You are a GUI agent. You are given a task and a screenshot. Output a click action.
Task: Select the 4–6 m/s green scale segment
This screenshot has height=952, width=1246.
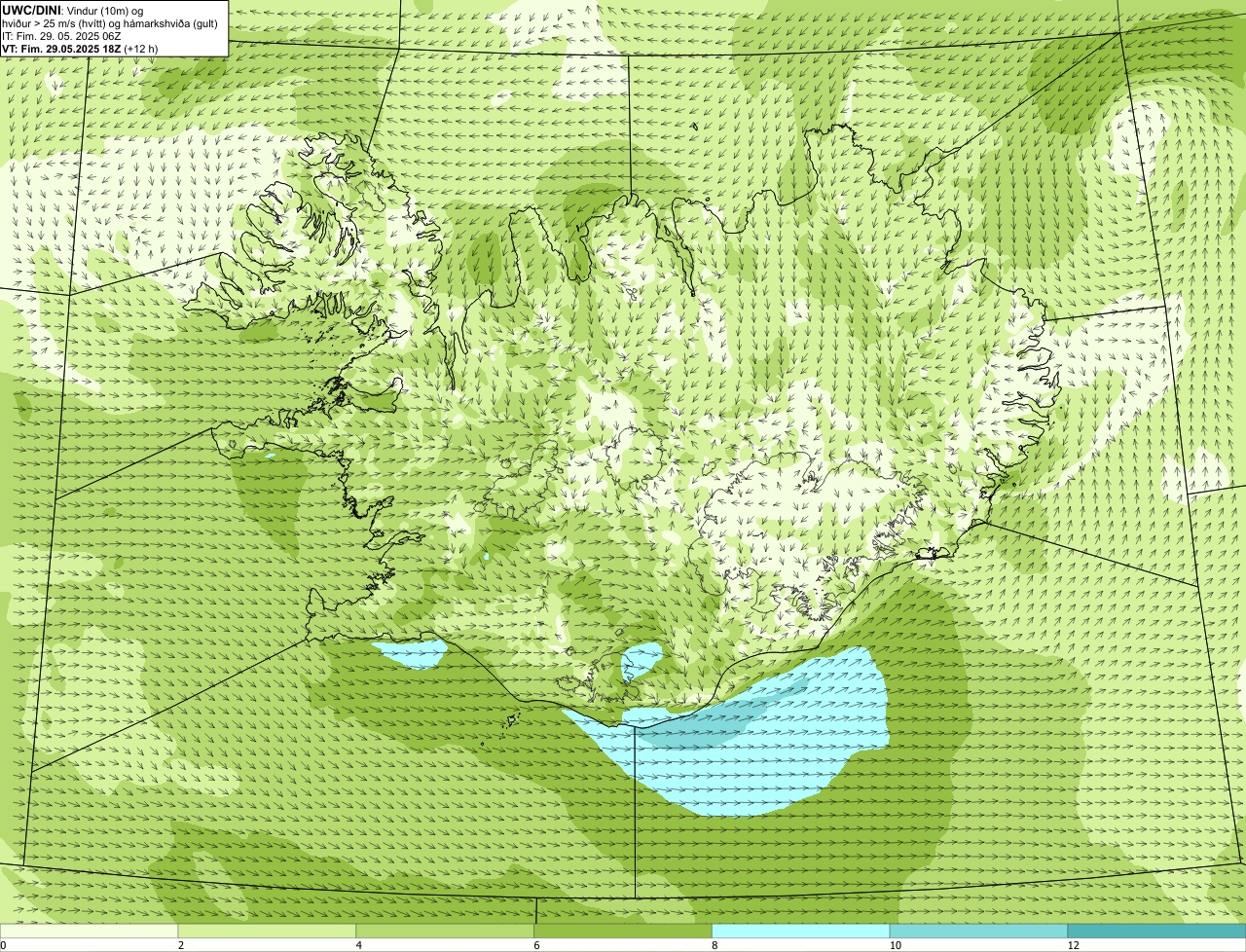coord(446,932)
